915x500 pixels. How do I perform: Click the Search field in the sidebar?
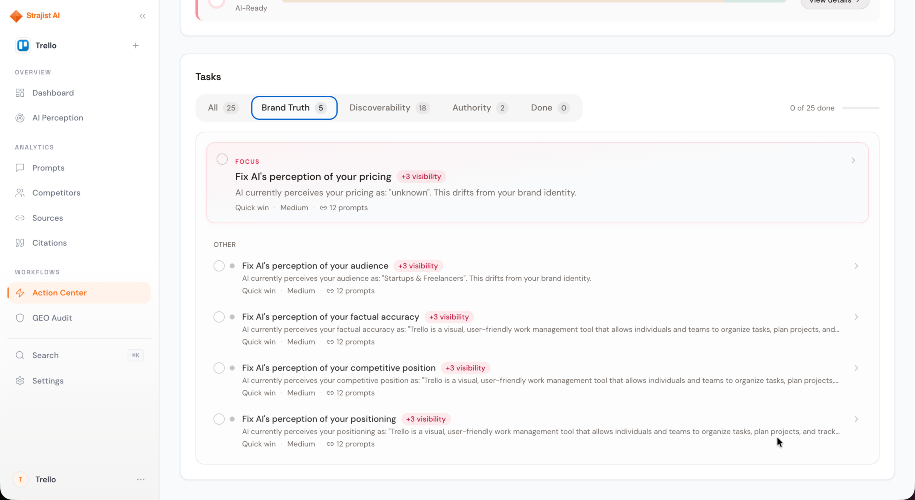[x=79, y=355]
